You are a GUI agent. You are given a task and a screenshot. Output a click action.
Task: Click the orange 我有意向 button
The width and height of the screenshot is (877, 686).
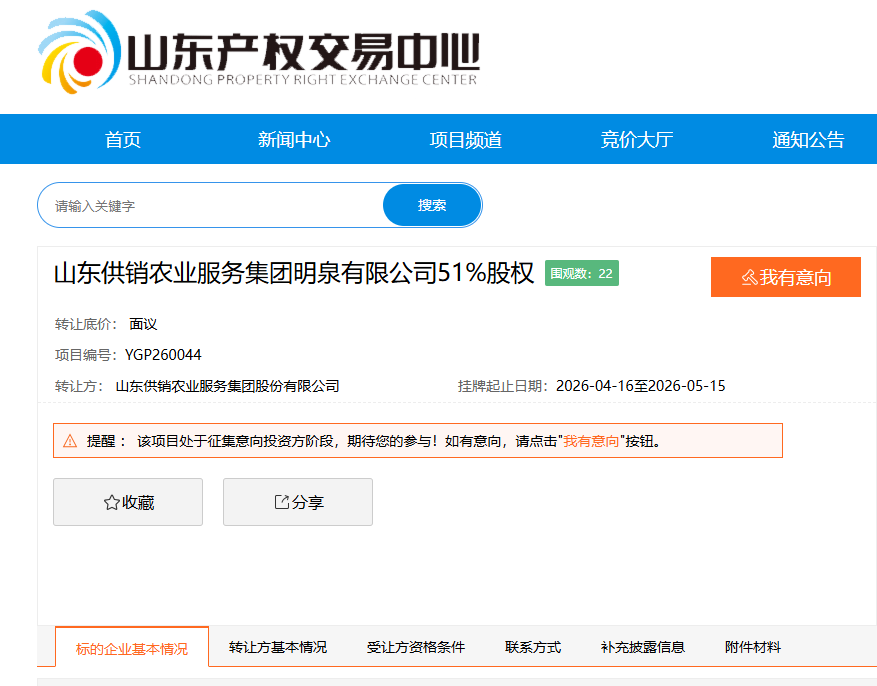(785, 277)
